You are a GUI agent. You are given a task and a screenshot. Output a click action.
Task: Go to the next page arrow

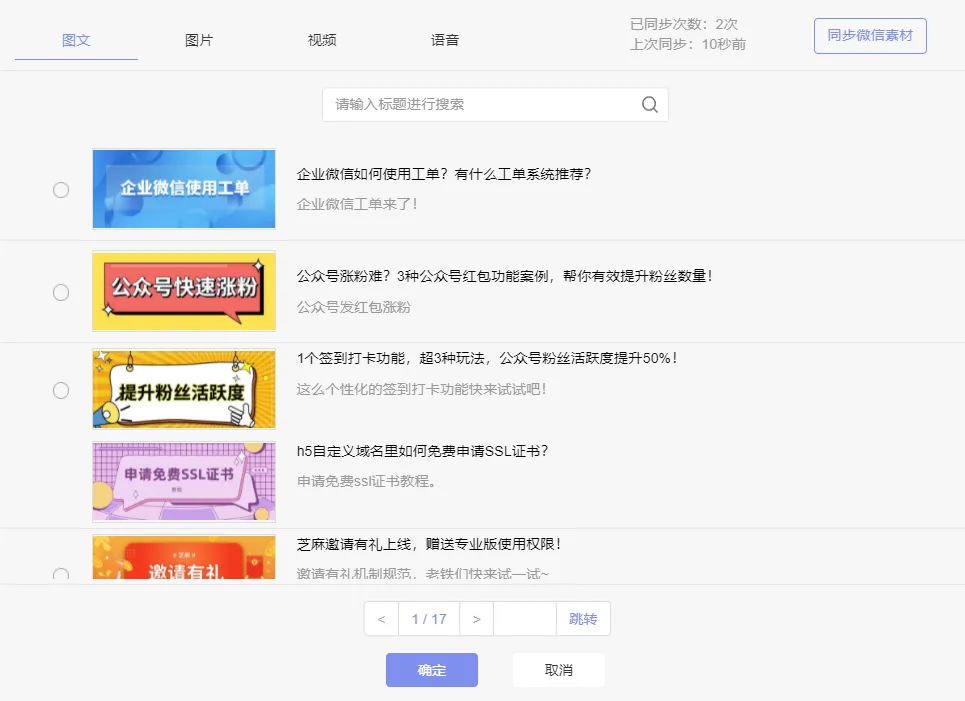click(476, 619)
